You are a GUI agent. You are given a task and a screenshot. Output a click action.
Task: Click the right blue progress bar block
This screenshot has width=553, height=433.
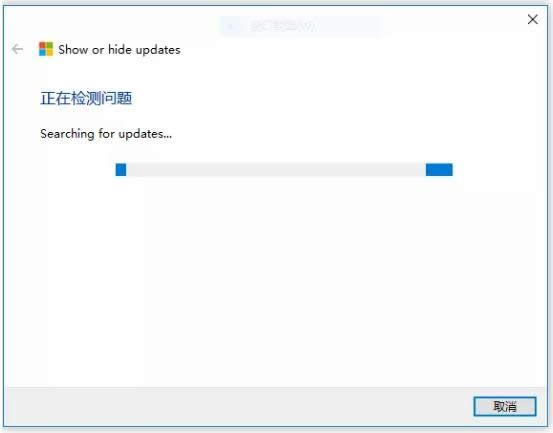(439, 170)
